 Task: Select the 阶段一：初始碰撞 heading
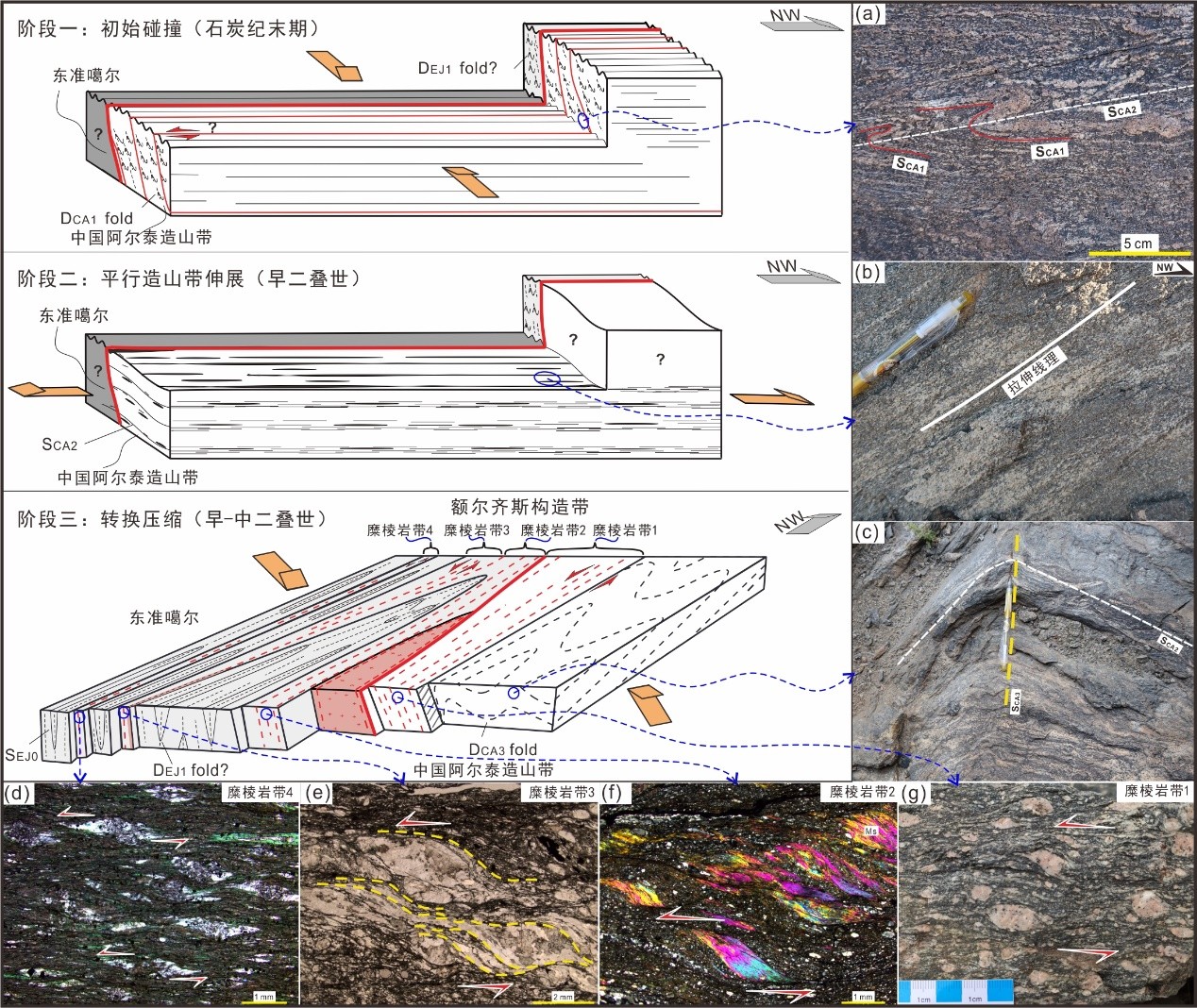[x=168, y=29]
